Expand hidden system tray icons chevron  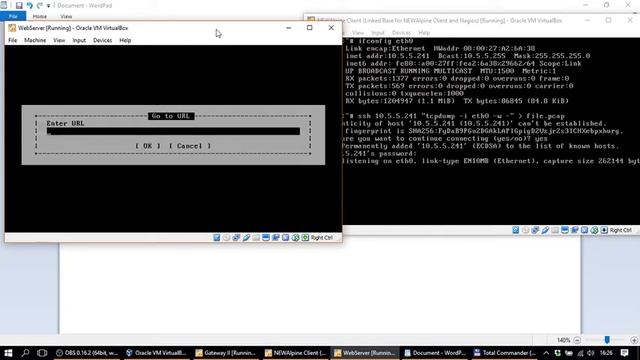pos(546,353)
